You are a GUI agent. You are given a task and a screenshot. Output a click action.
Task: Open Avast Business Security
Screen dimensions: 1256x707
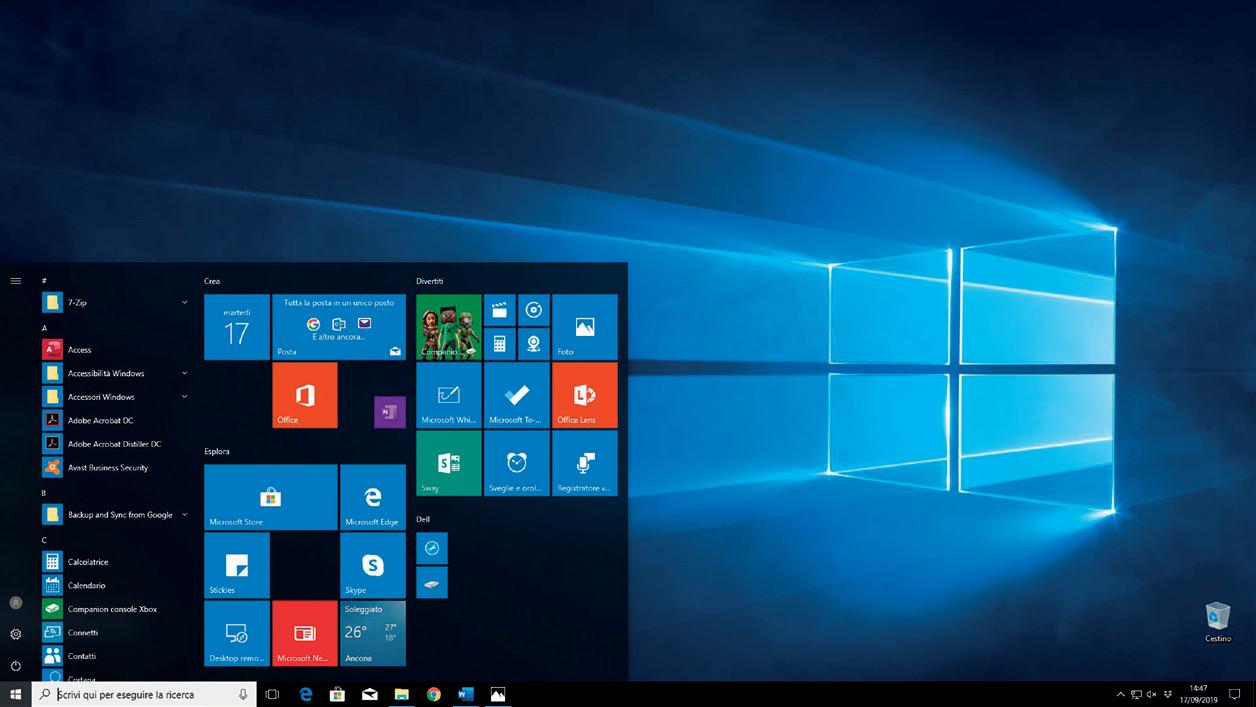tap(115, 467)
